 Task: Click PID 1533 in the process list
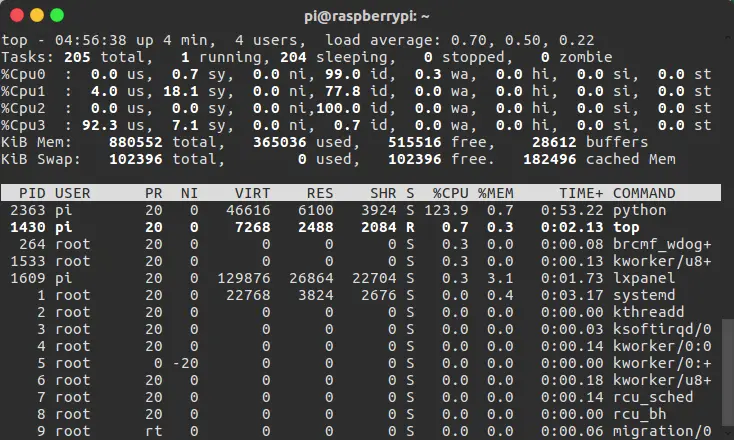coord(28,261)
